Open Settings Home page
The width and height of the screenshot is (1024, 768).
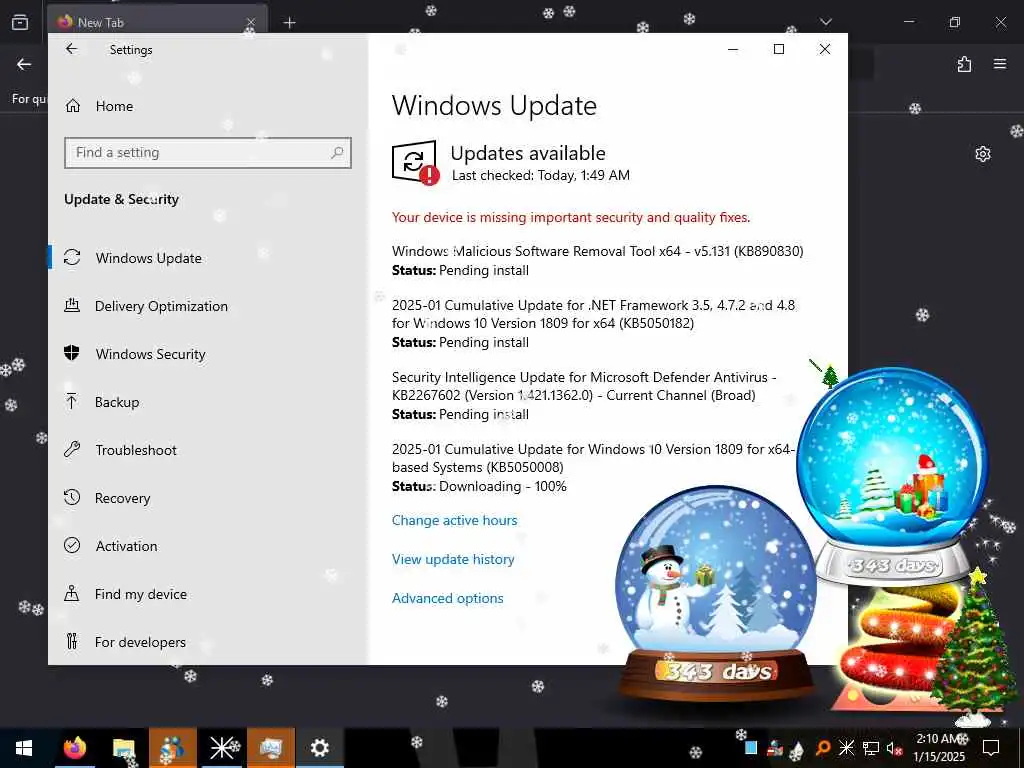(114, 106)
